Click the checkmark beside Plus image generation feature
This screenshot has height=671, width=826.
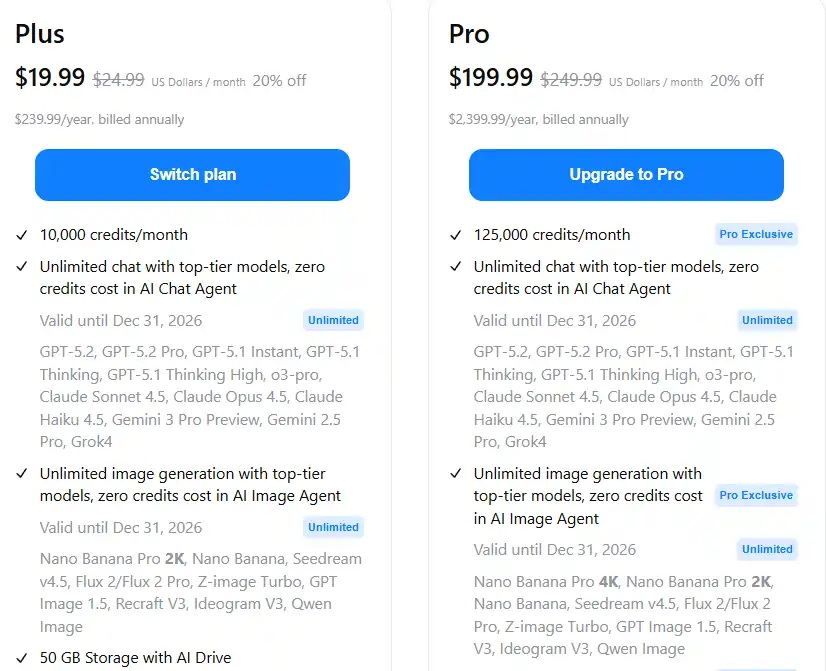click(x=19, y=474)
